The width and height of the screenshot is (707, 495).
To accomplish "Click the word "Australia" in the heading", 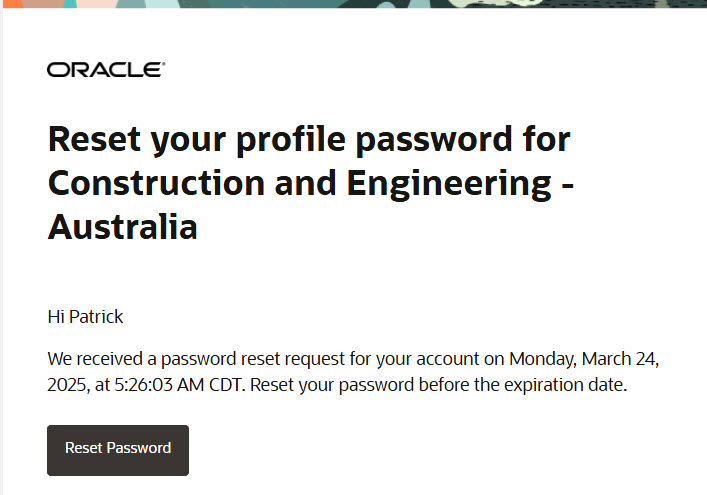I will tap(123, 227).
